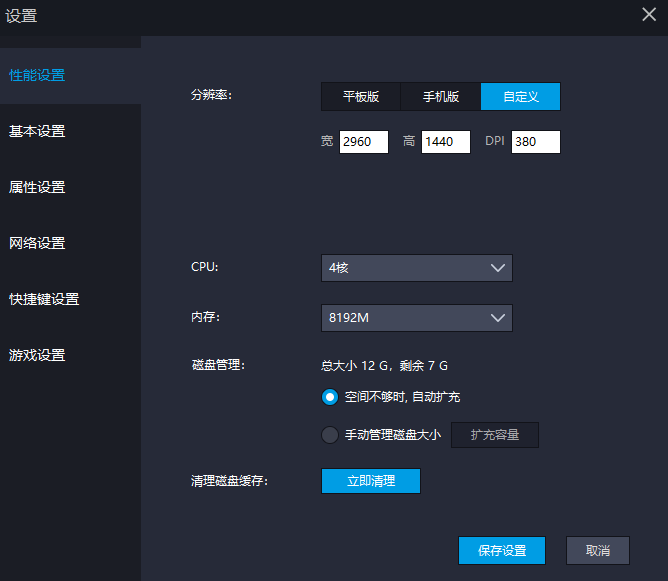Open the 内存 8192M dropdown
This screenshot has width=668, height=581.
coord(416,318)
